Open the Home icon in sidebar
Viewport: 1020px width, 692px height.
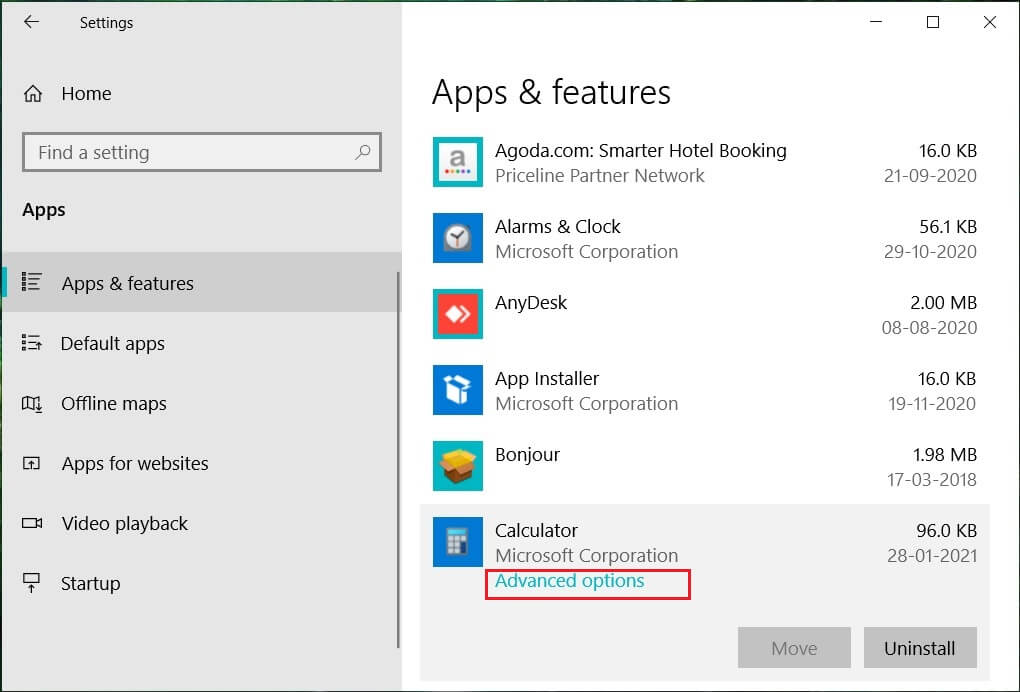tap(33, 94)
